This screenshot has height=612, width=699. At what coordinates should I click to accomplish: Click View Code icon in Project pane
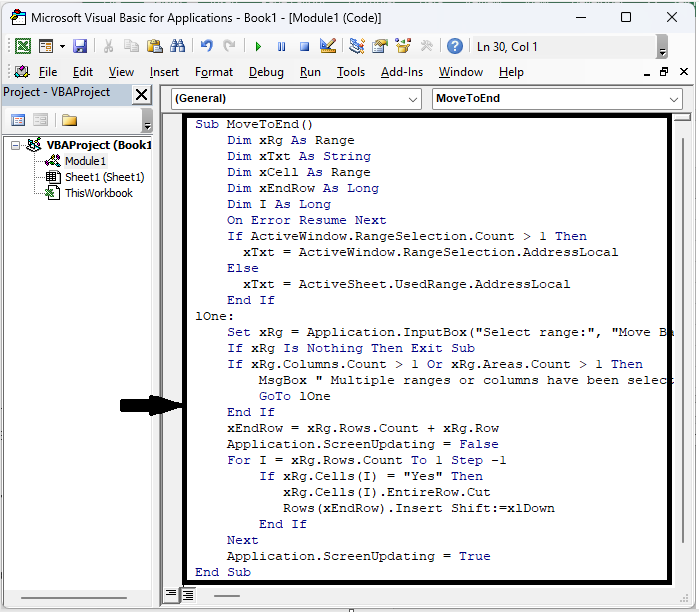[x=18, y=120]
